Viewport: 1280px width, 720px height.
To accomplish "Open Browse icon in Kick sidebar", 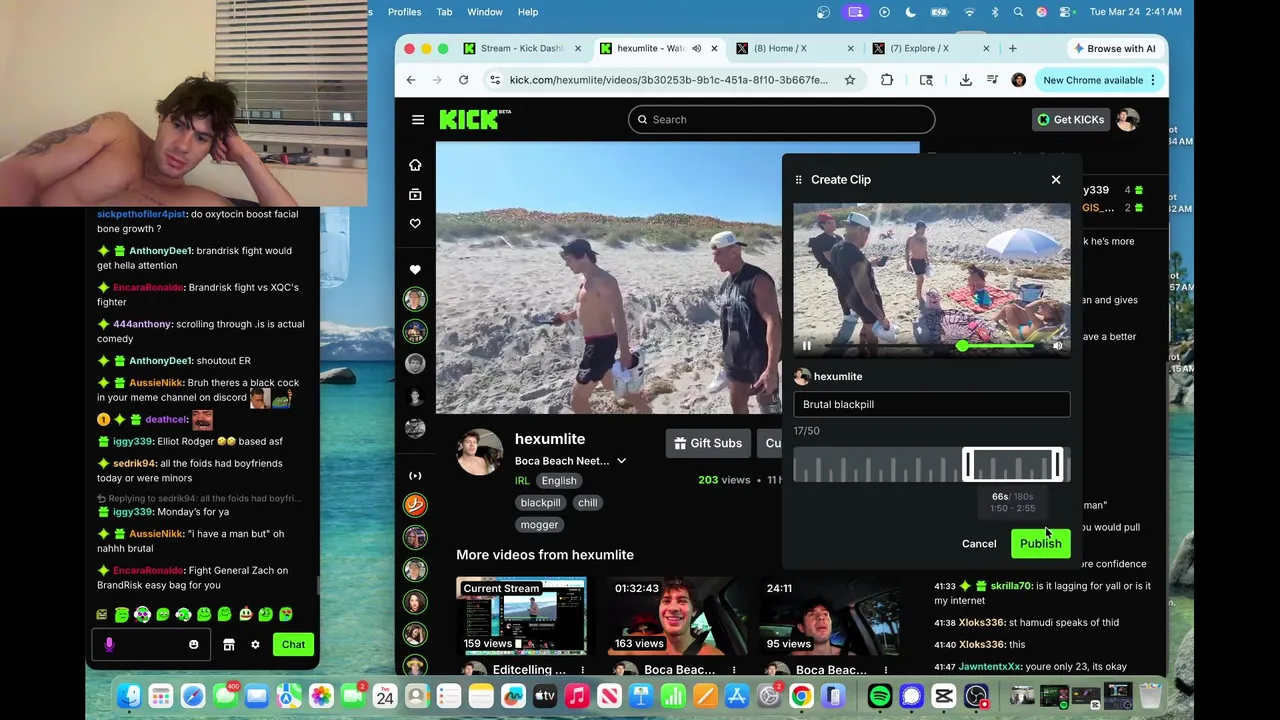I will [415, 194].
